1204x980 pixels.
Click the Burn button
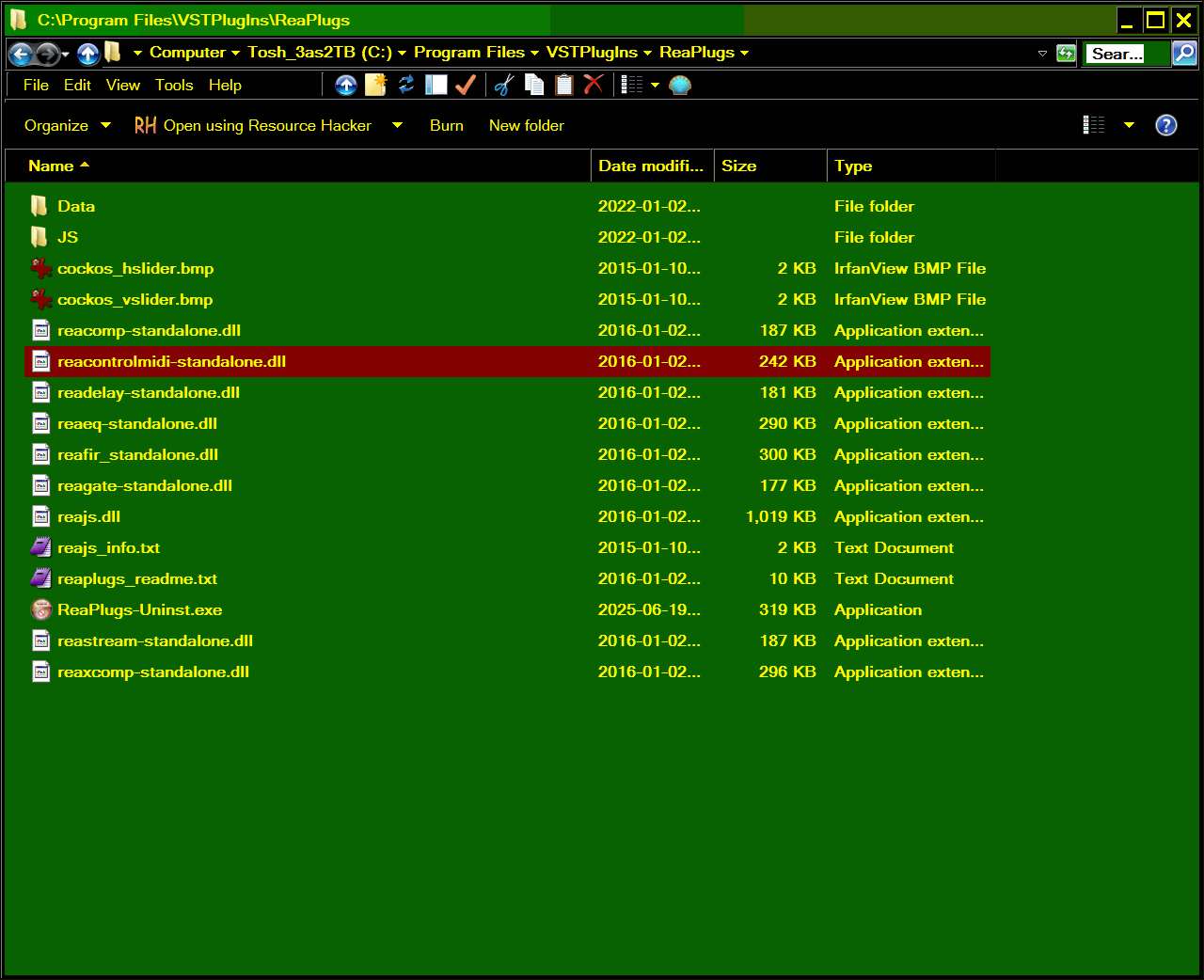point(447,125)
